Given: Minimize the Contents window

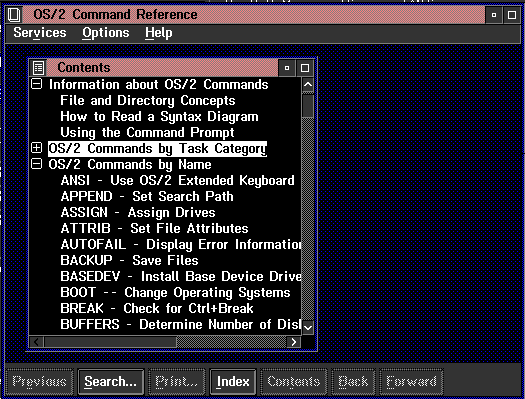Looking at the screenshot, I should pos(287,68).
